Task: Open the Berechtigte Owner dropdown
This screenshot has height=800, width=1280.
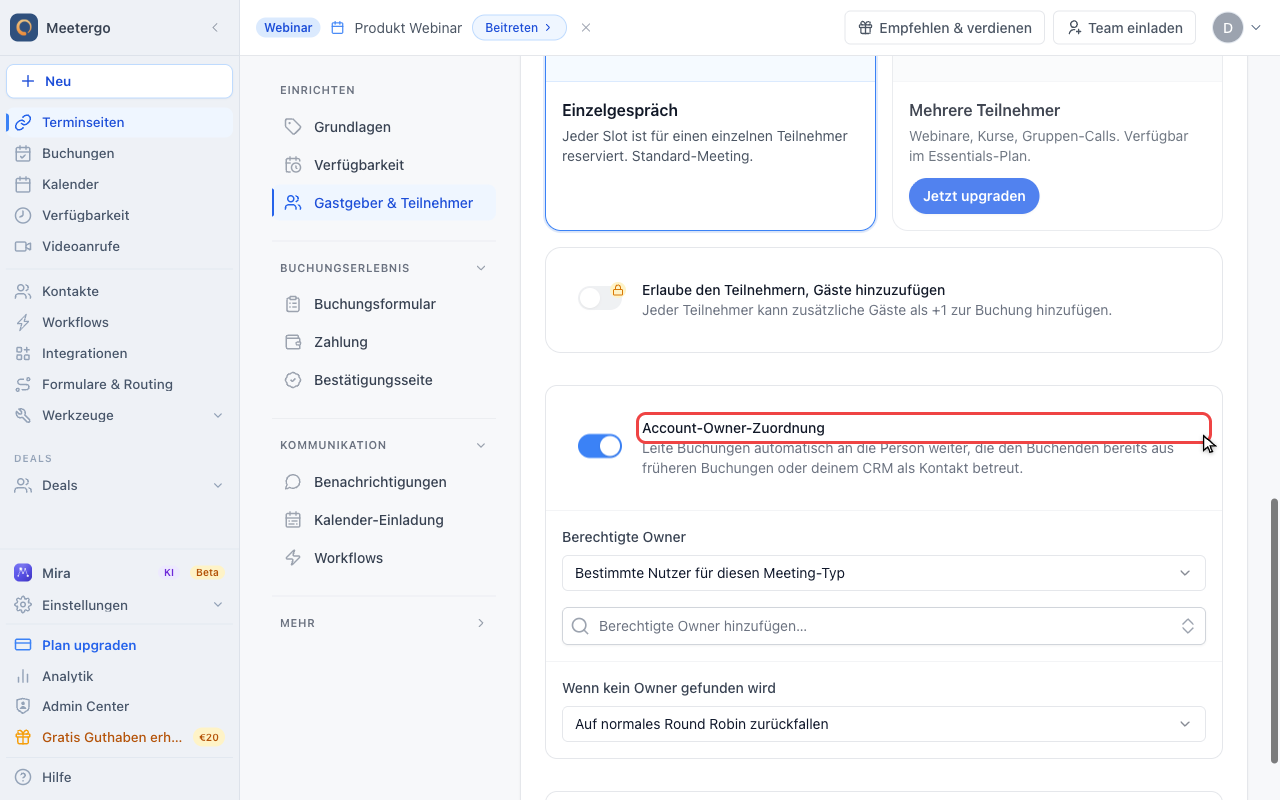Action: (x=884, y=573)
